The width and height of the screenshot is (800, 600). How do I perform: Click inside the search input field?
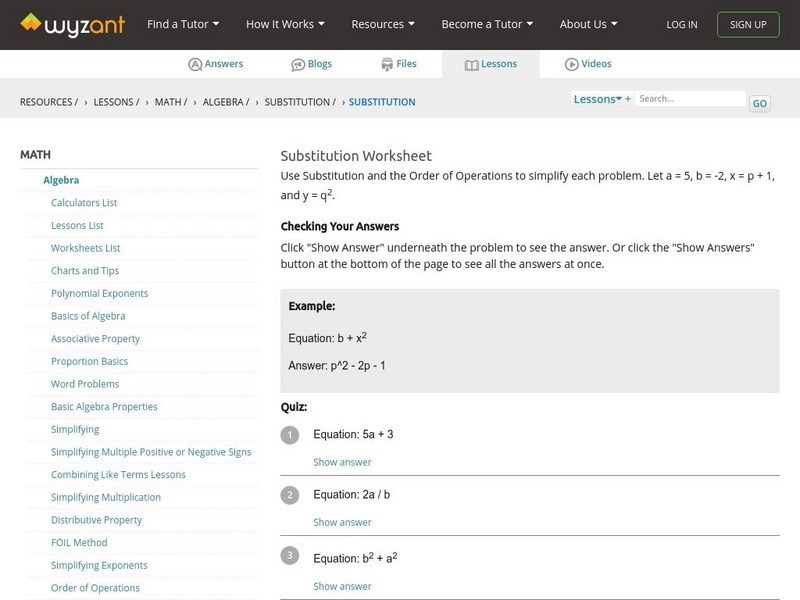(x=690, y=99)
